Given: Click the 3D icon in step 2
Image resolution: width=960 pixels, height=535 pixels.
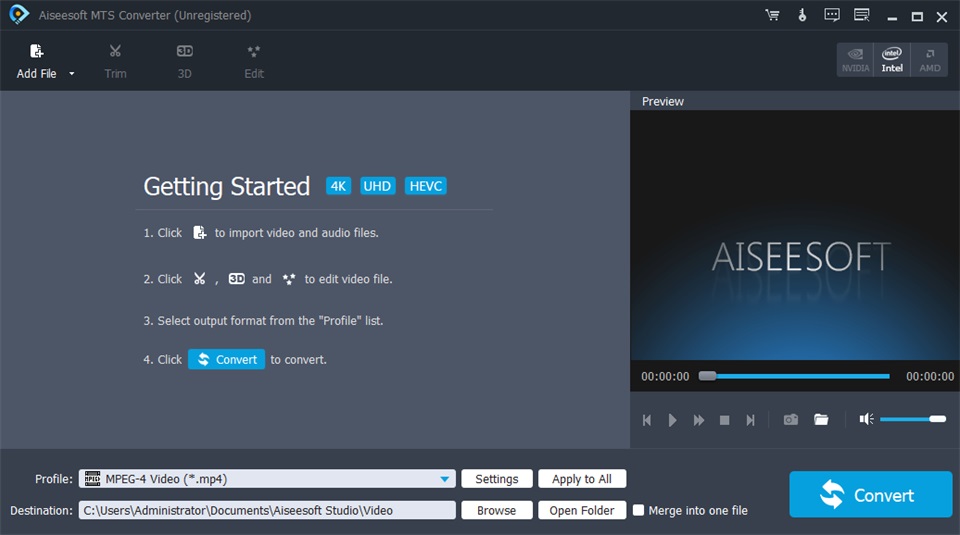Looking at the screenshot, I should coord(236,279).
